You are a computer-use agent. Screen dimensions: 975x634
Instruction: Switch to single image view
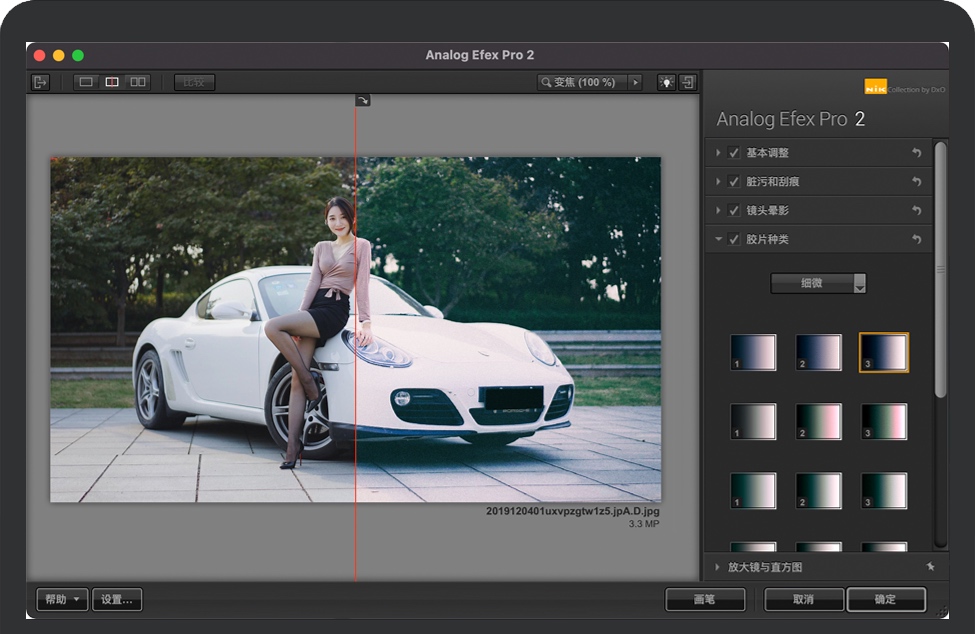[x=86, y=82]
